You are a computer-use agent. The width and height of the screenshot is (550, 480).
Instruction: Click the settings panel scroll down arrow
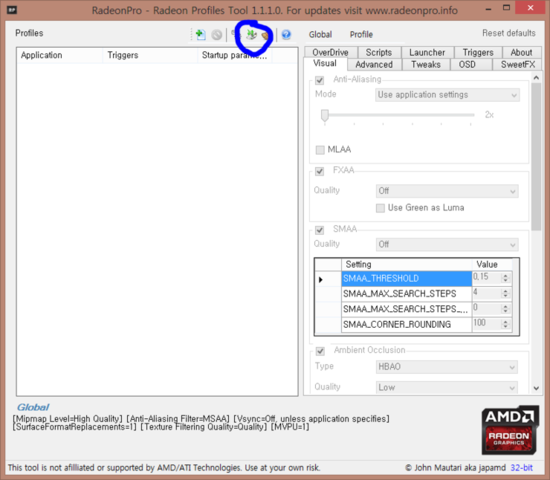tap(536, 388)
